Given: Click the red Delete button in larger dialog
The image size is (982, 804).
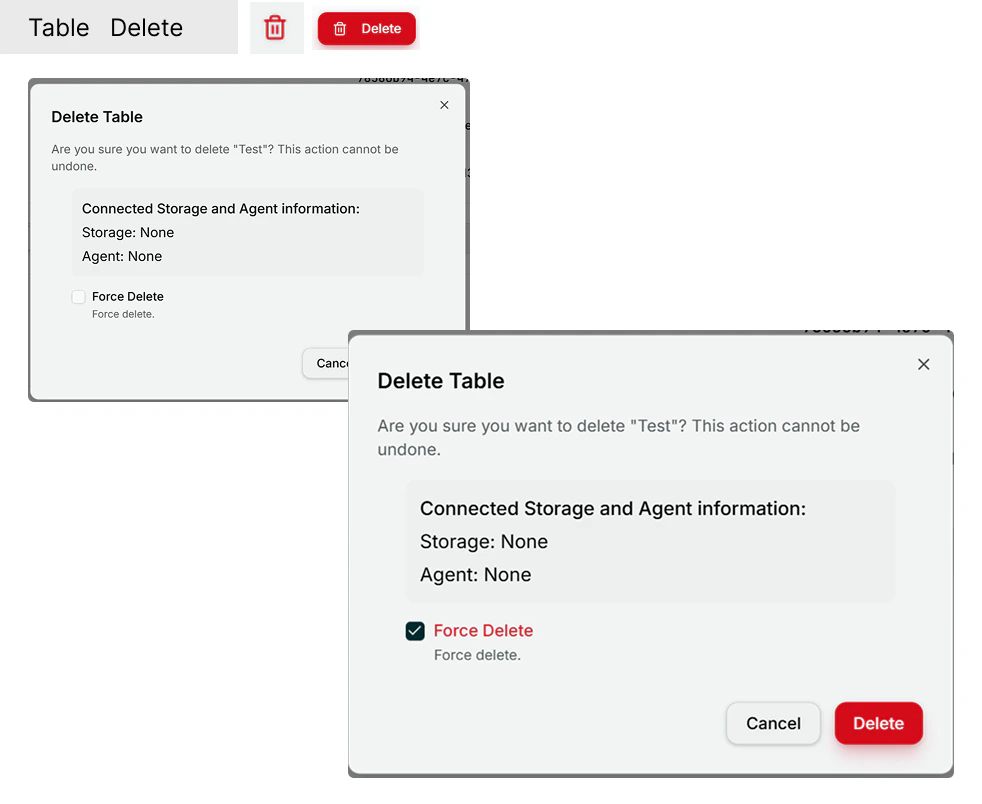Looking at the screenshot, I should pos(878,723).
